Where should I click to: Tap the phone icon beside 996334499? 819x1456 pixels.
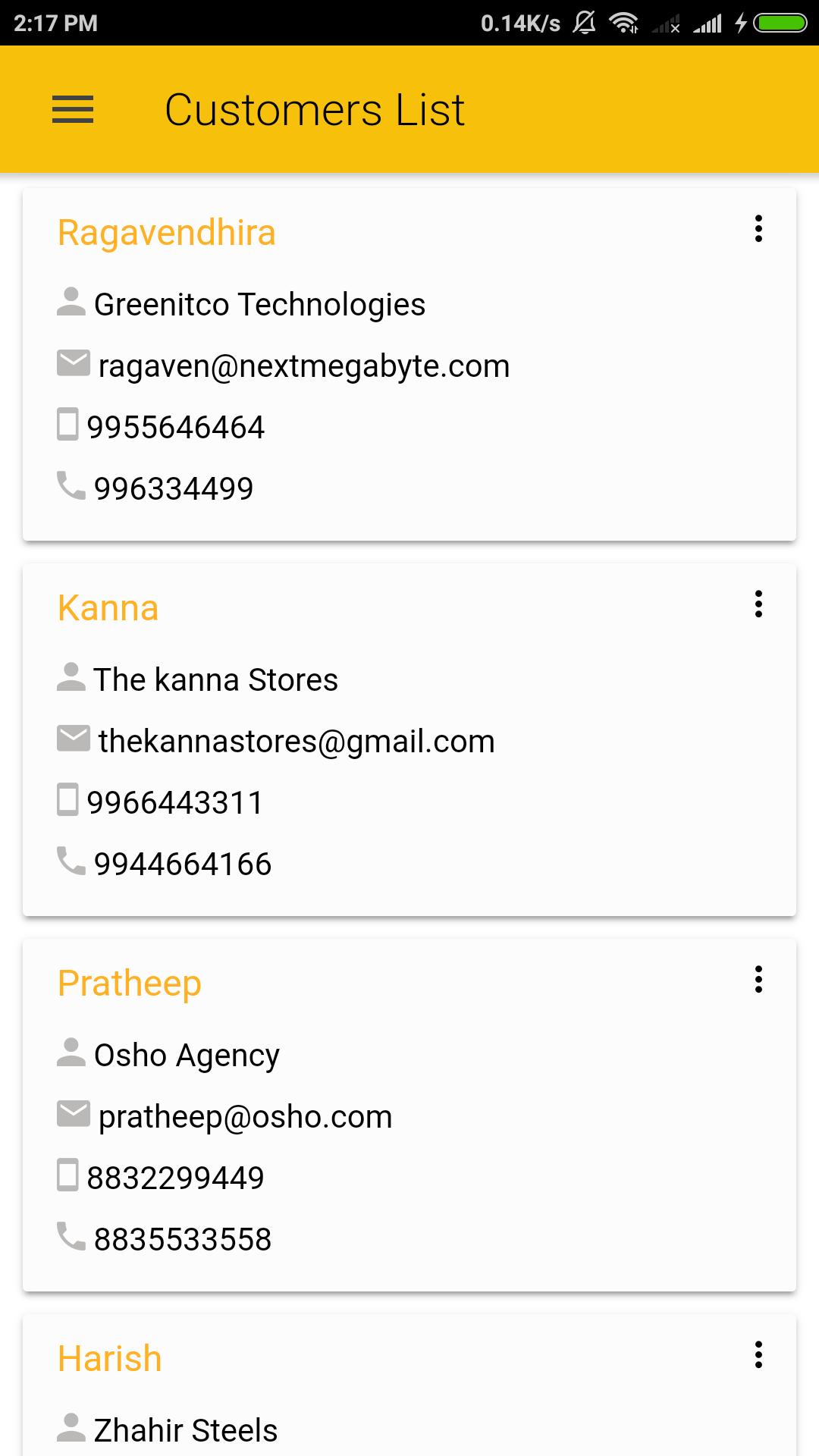click(x=71, y=486)
